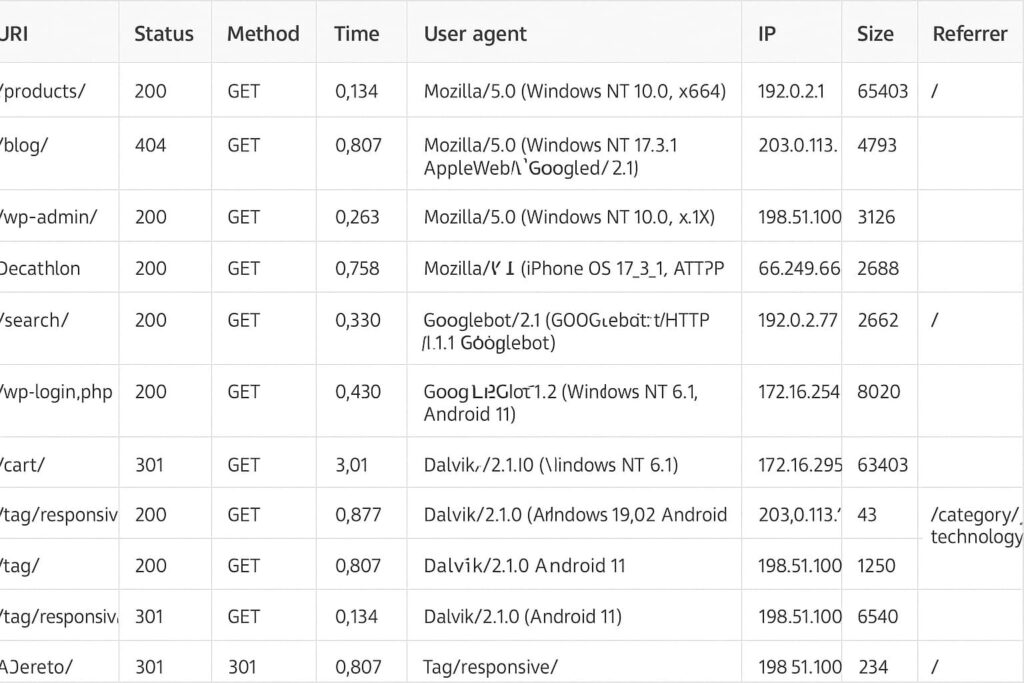Select the /wp-login,php URI entry
Image resolution: width=1024 pixels, height=683 pixels.
click(57, 392)
